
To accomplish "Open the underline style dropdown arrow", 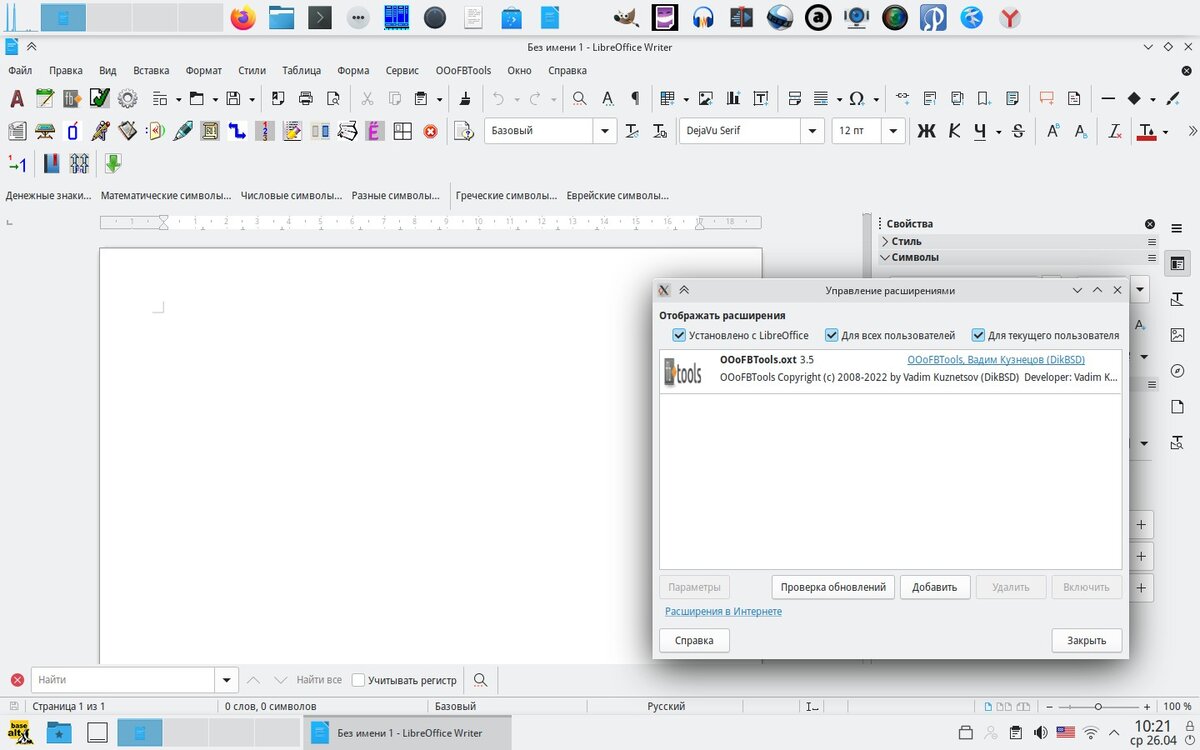I will click(998, 131).
